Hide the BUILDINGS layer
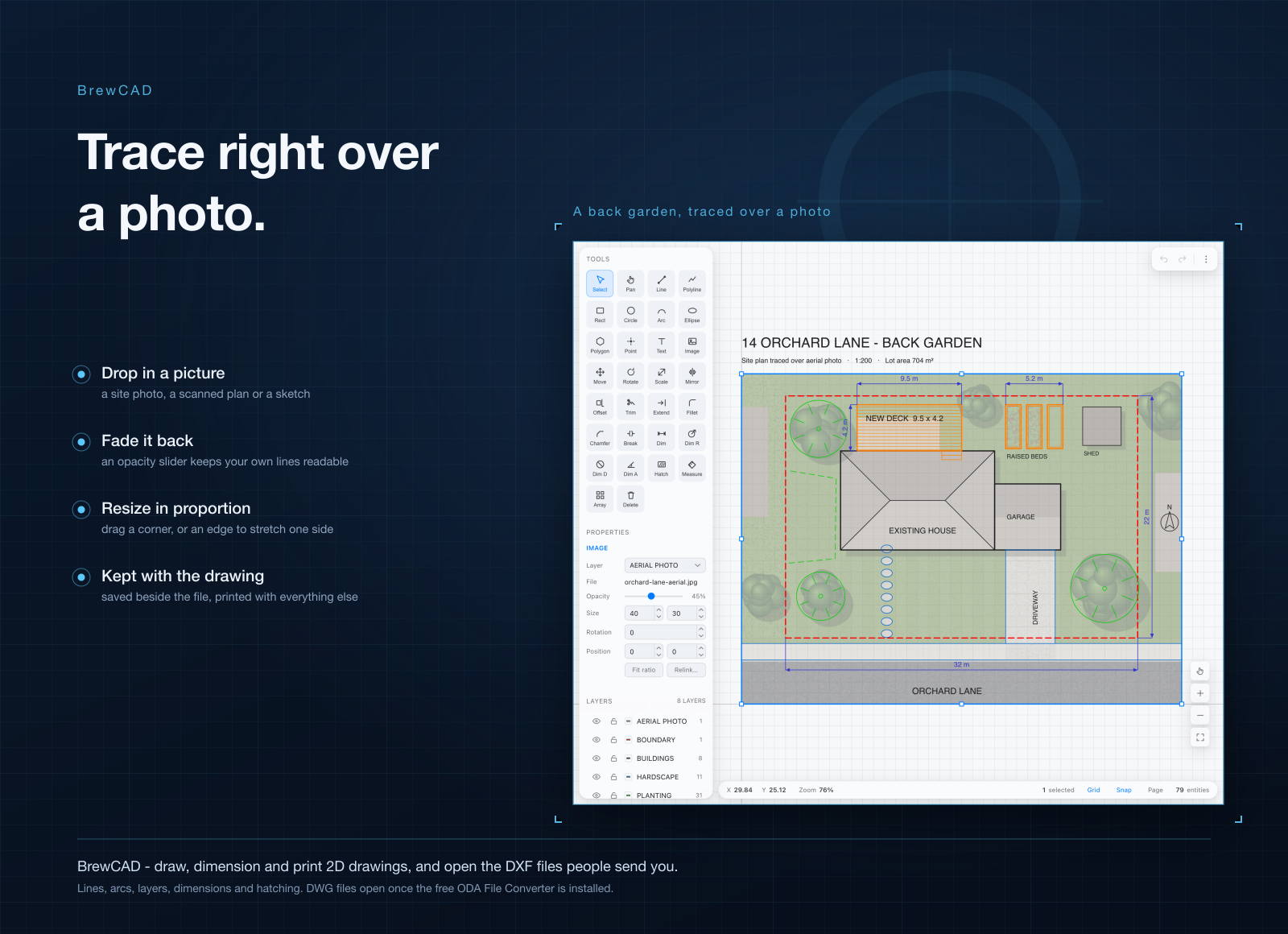The width and height of the screenshot is (1288, 934). (x=597, y=758)
